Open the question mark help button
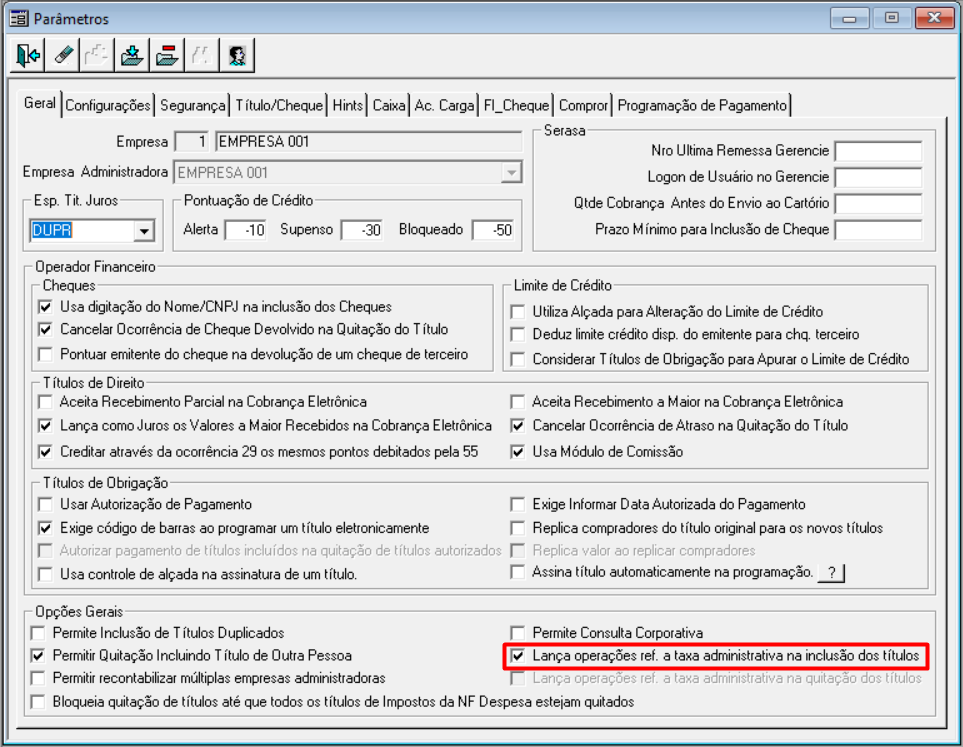 [831, 573]
